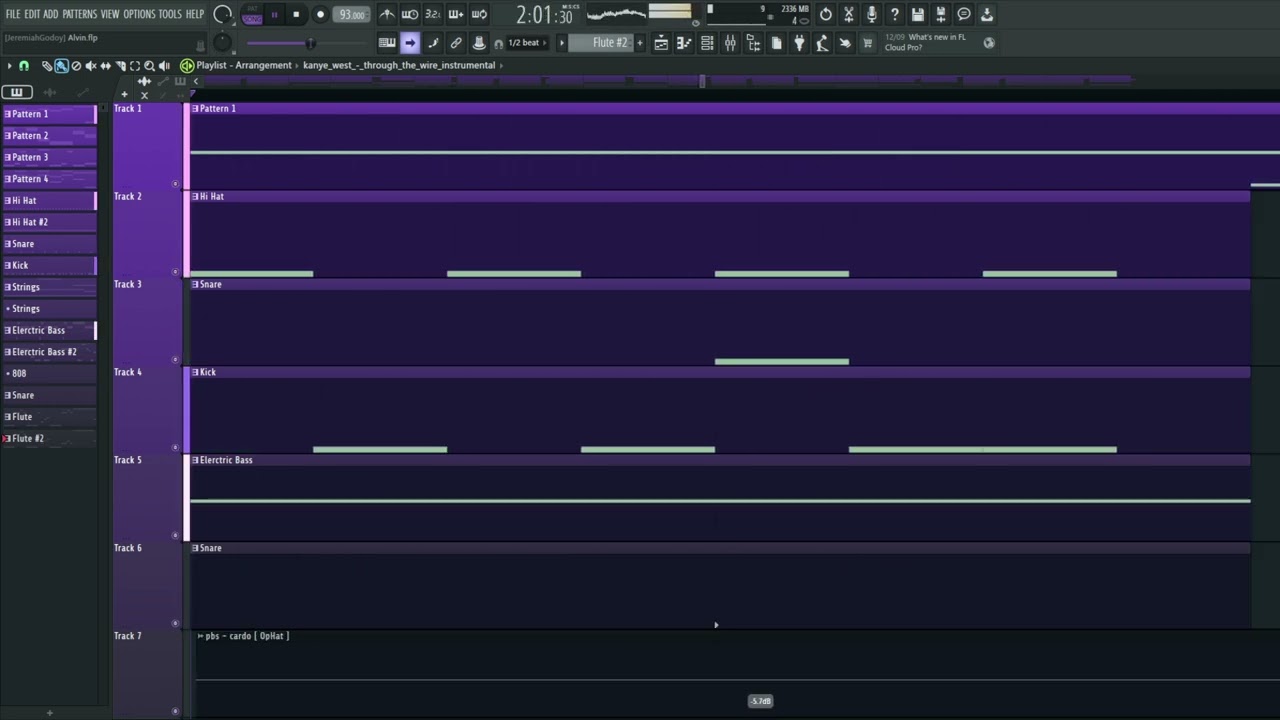This screenshot has height=720, width=1280.
Task: Toggle wait for input before recording
Action: point(410,14)
